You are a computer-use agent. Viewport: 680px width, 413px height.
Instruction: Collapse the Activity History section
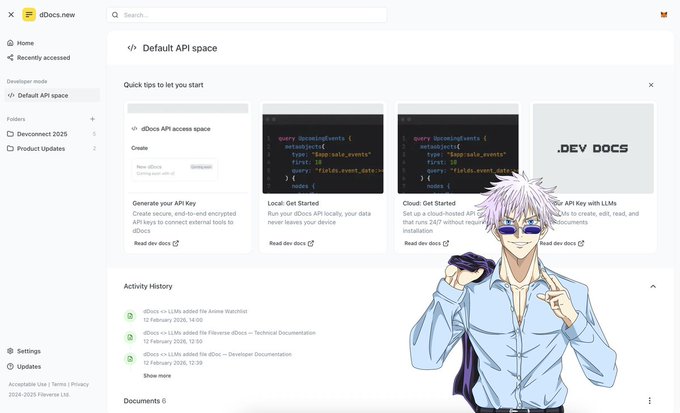653,286
